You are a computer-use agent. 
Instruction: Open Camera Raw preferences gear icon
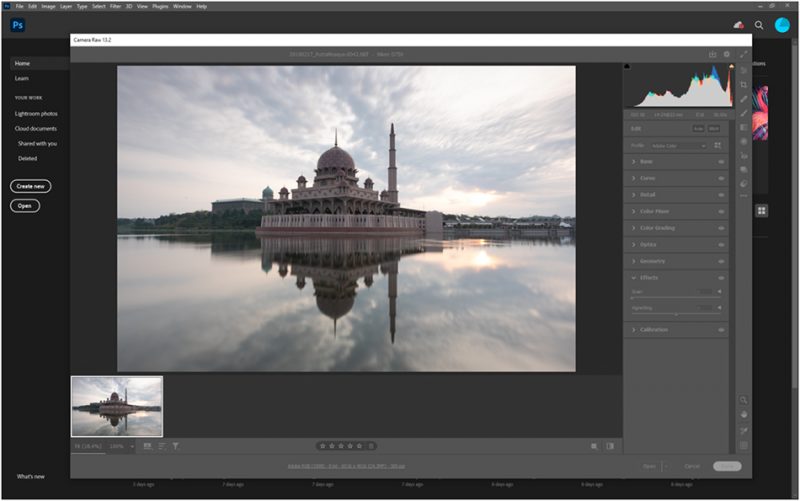coord(727,54)
